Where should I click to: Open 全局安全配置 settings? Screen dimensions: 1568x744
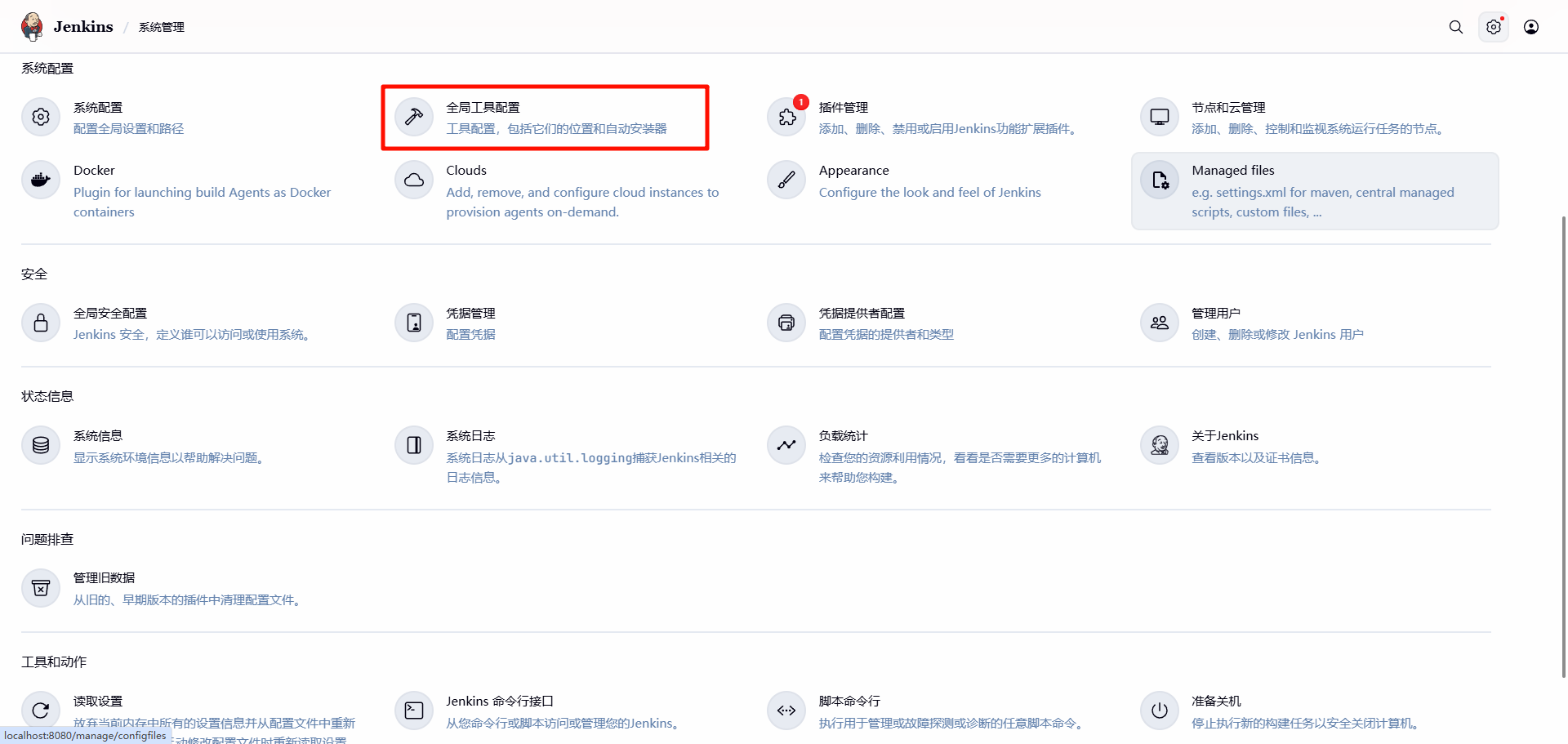click(x=110, y=314)
